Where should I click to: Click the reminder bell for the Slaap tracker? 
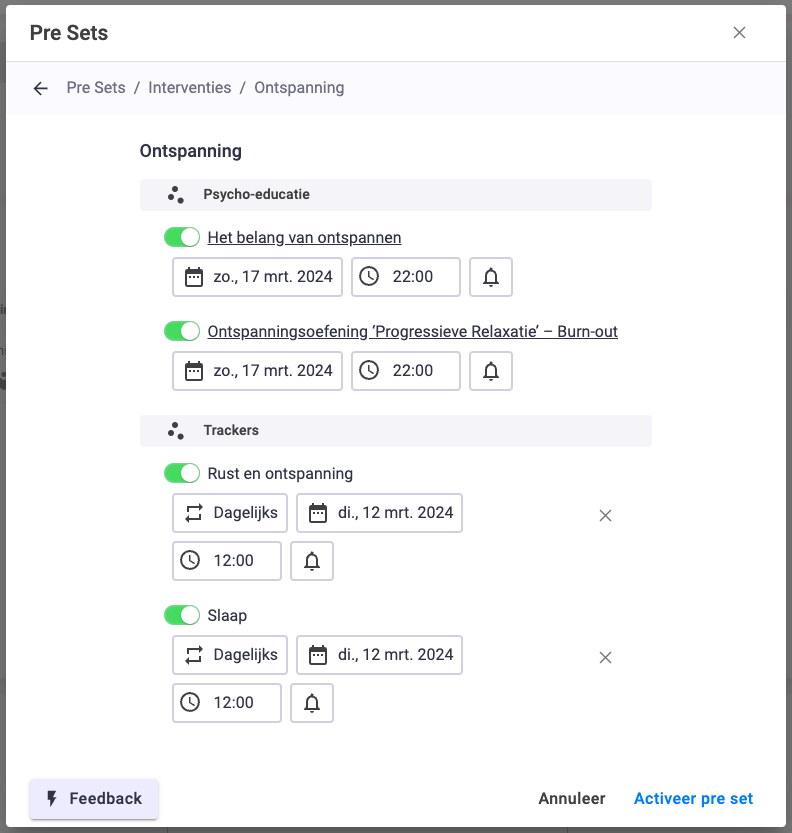pos(312,703)
